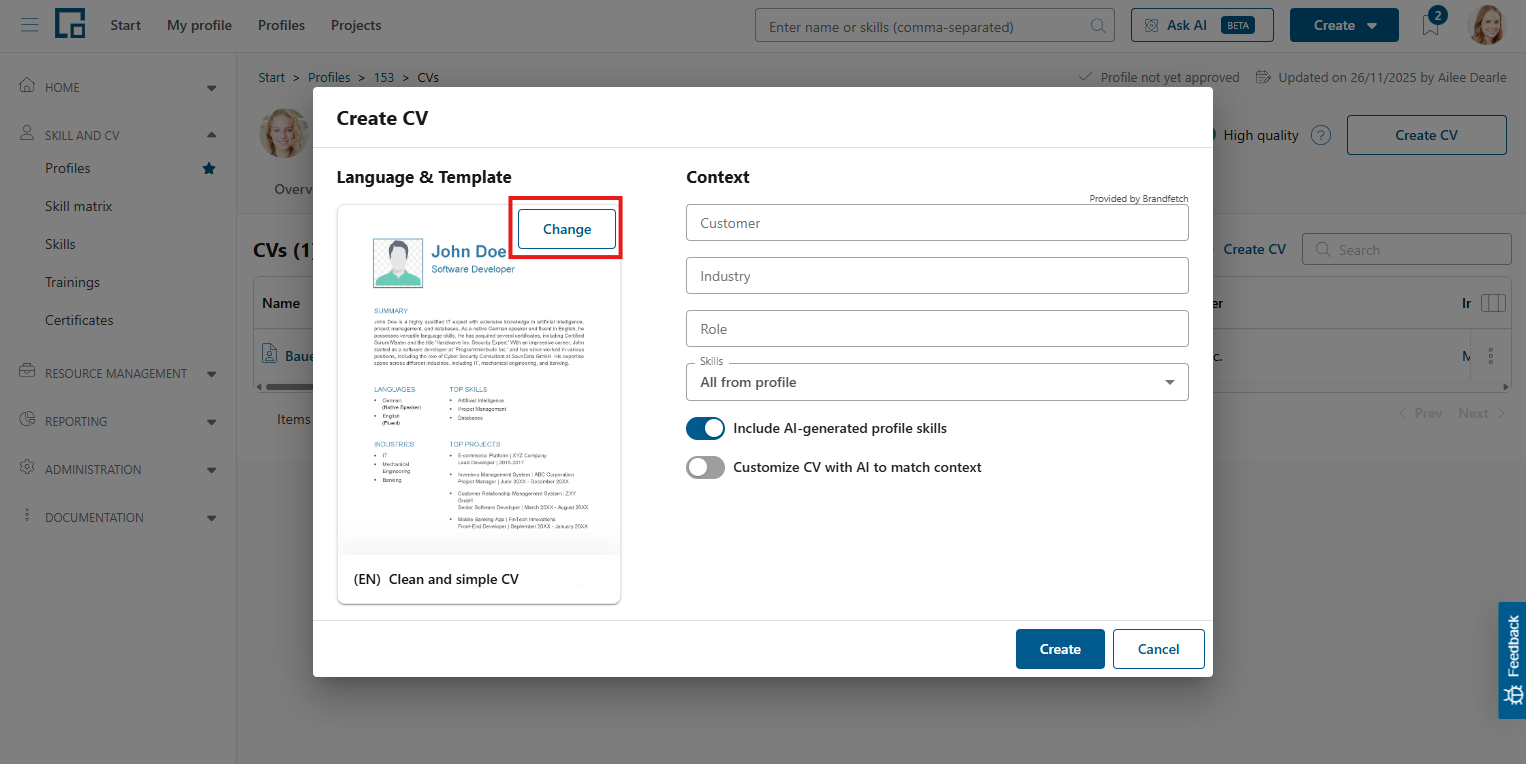Enable Customize CV with AI toggle

coord(705,467)
